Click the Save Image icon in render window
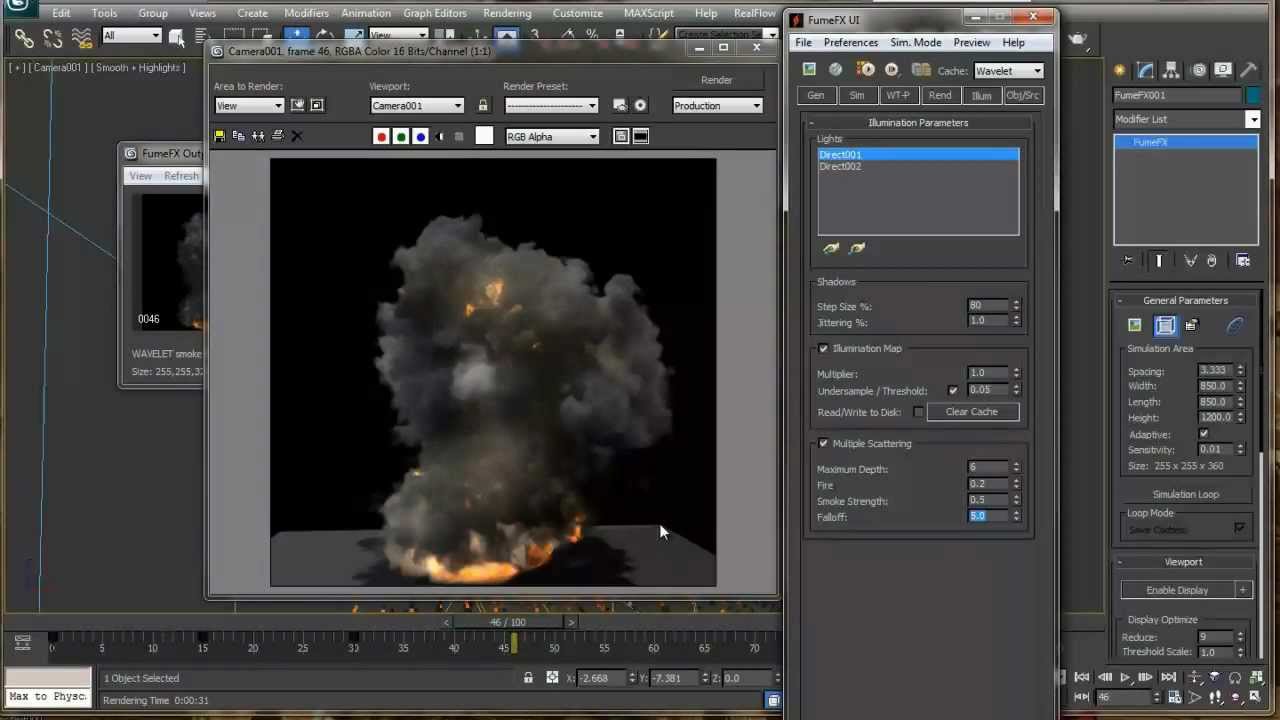 220,136
